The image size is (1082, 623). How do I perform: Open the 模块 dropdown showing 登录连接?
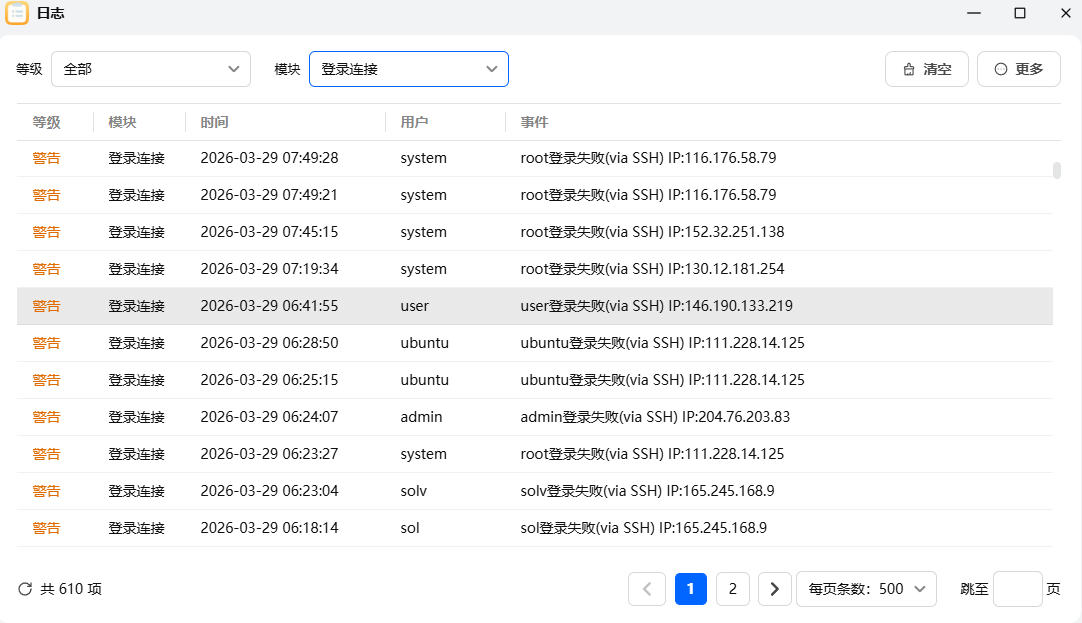[408, 69]
